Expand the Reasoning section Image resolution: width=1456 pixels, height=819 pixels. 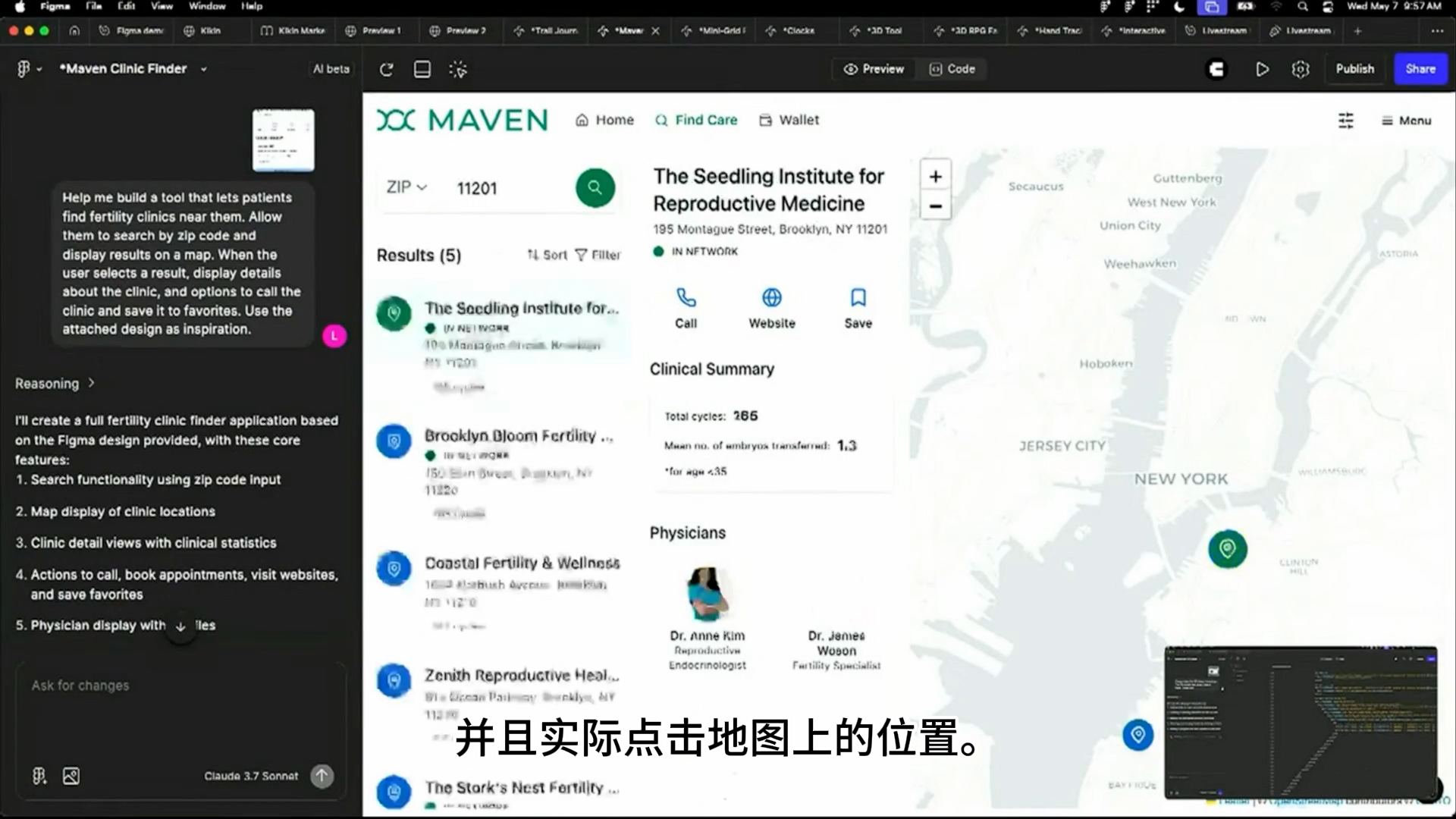(x=55, y=384)
